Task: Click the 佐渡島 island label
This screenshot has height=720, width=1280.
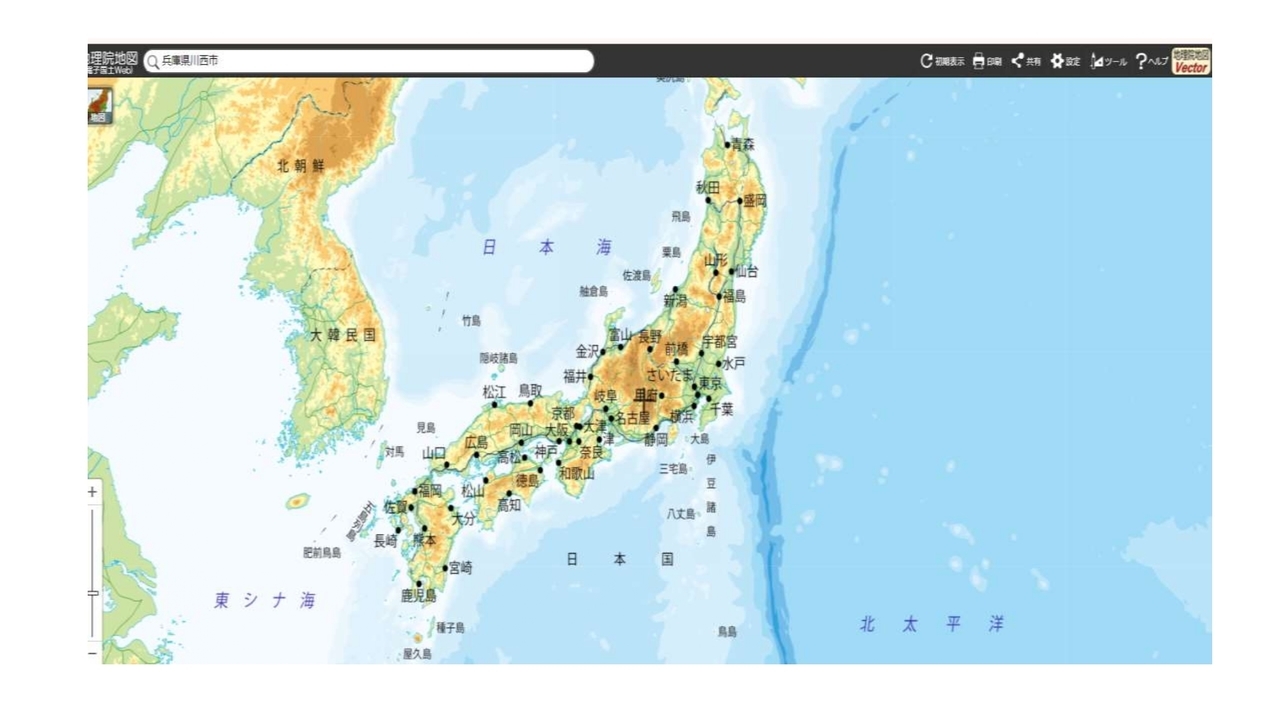Action: [636, 275]
